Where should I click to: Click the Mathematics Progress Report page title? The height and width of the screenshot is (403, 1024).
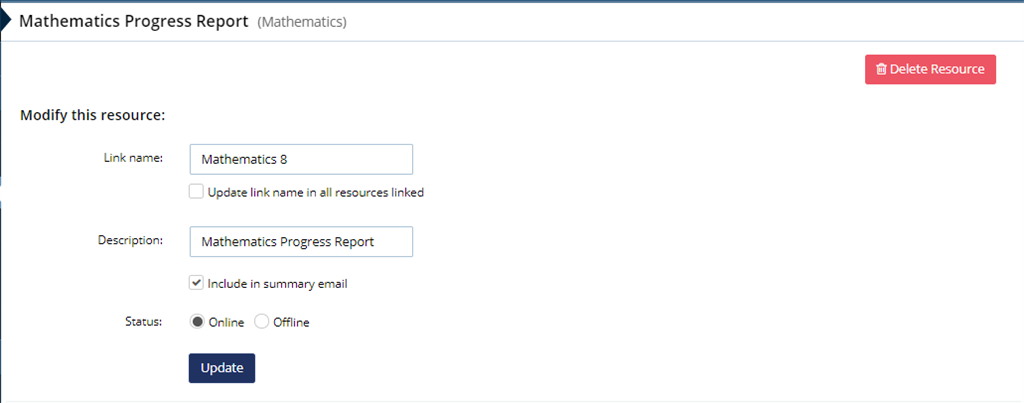click(134, 21)
